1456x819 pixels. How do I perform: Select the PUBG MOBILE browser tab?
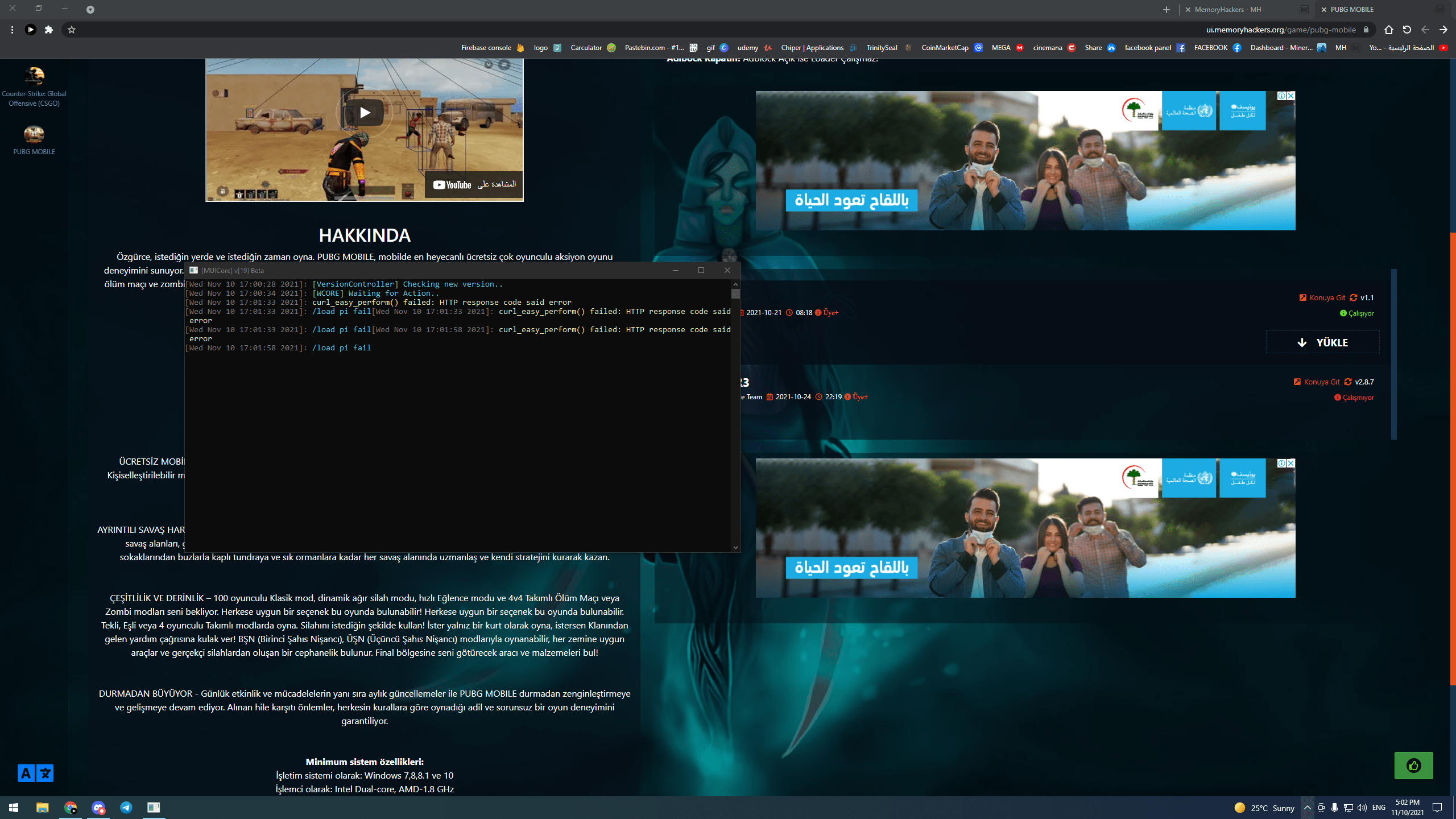(x=1382, y=10)
